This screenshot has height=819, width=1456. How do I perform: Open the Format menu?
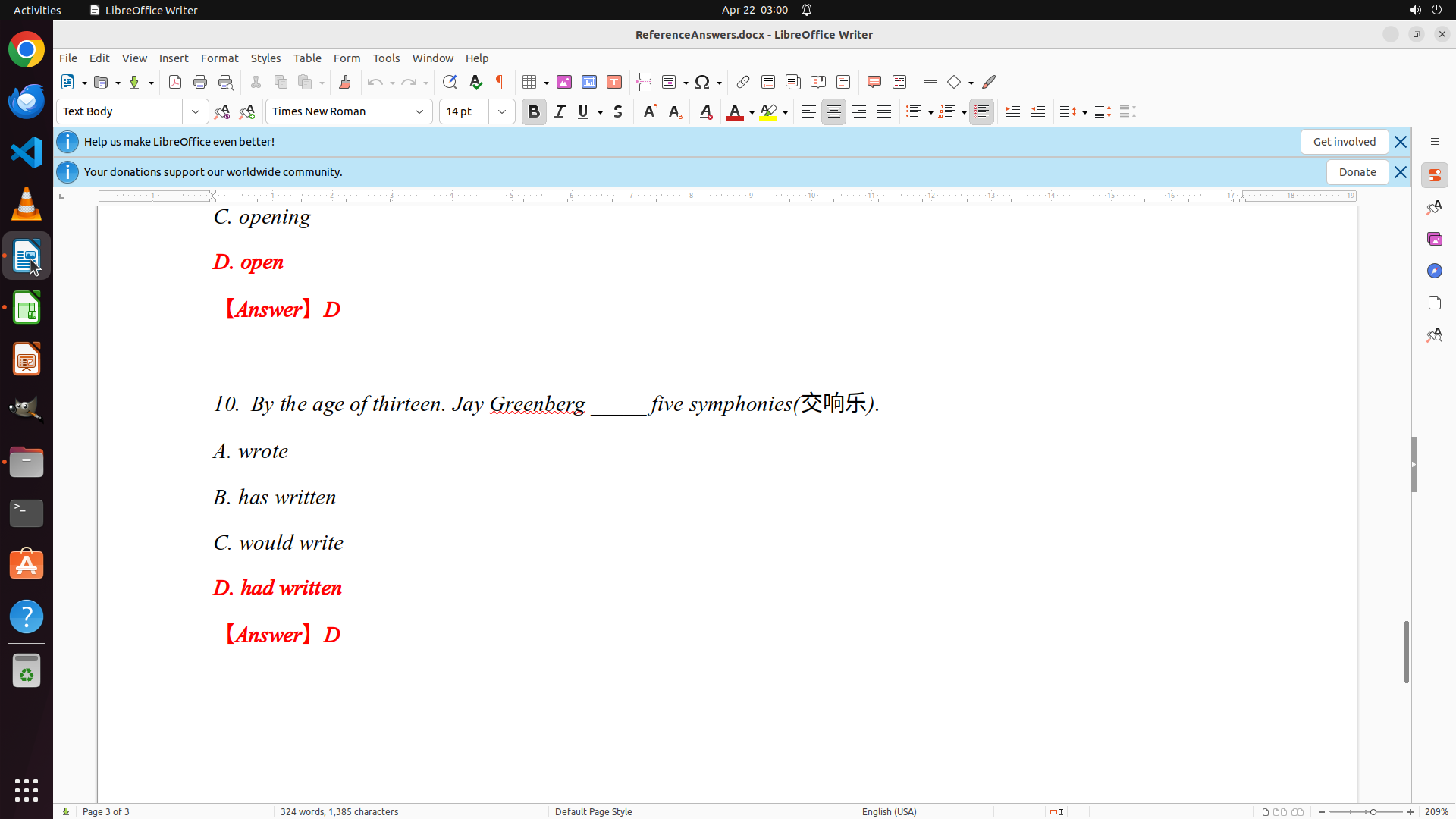[219, 58]
